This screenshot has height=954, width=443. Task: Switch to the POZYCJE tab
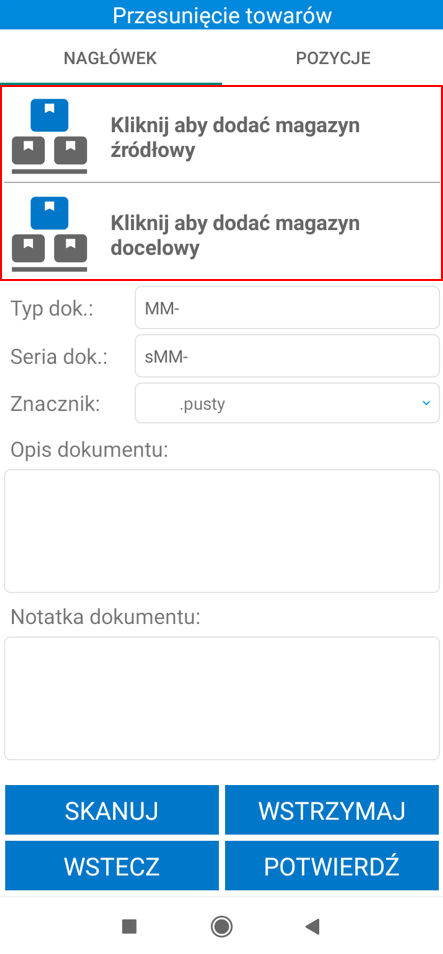333,58
